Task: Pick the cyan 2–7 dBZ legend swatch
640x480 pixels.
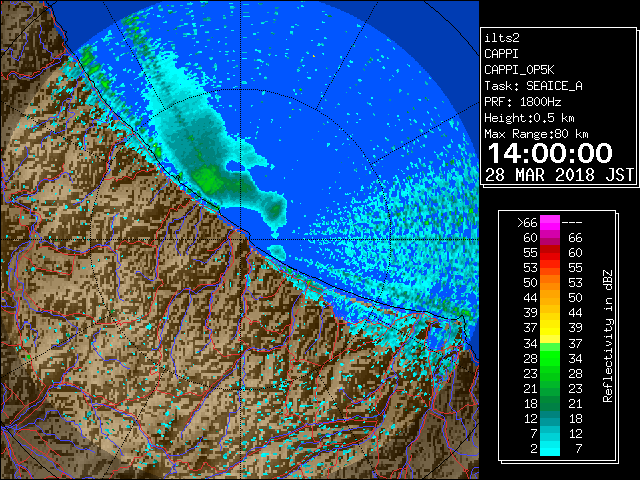Action: 550,448
